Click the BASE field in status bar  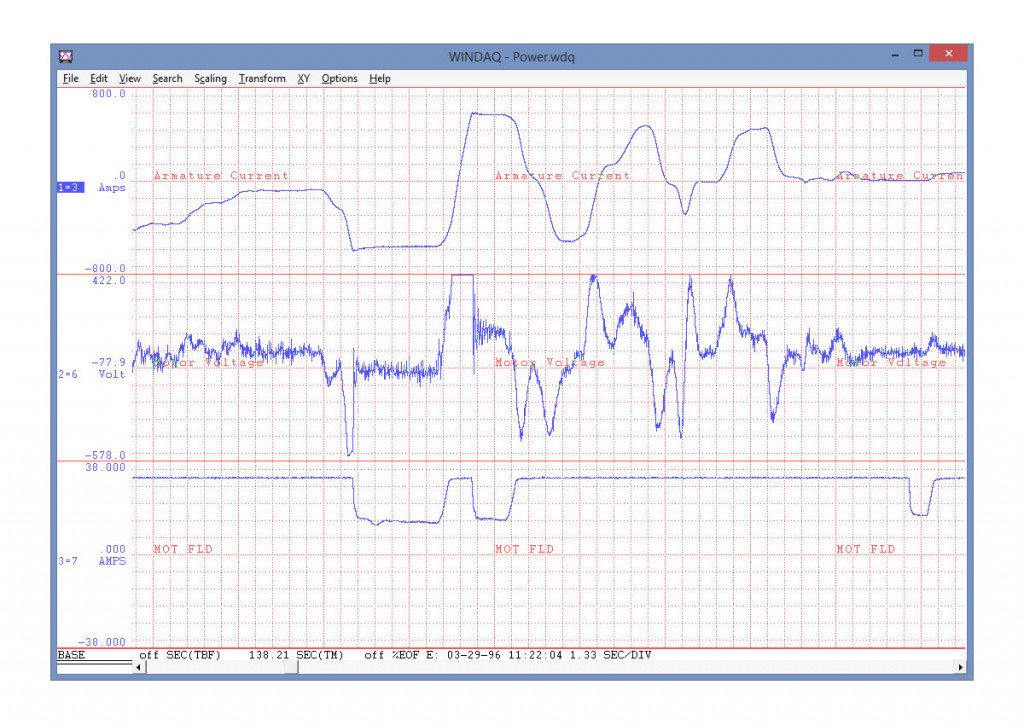coord(71,655)
